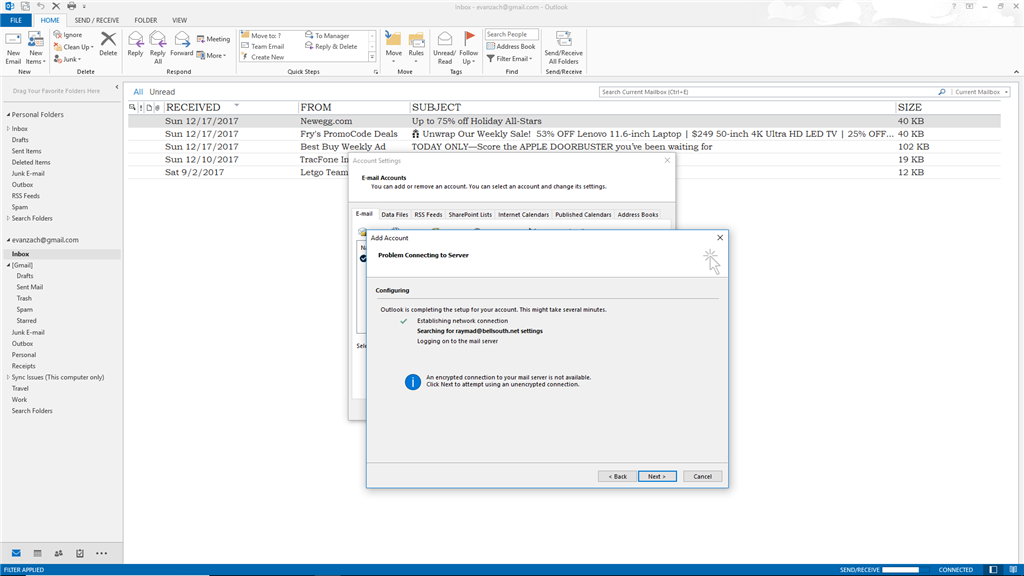Open Calendar from bottom navigation bar
The width and height of the screenshot is (1024, 576).
tap(37, 553)
